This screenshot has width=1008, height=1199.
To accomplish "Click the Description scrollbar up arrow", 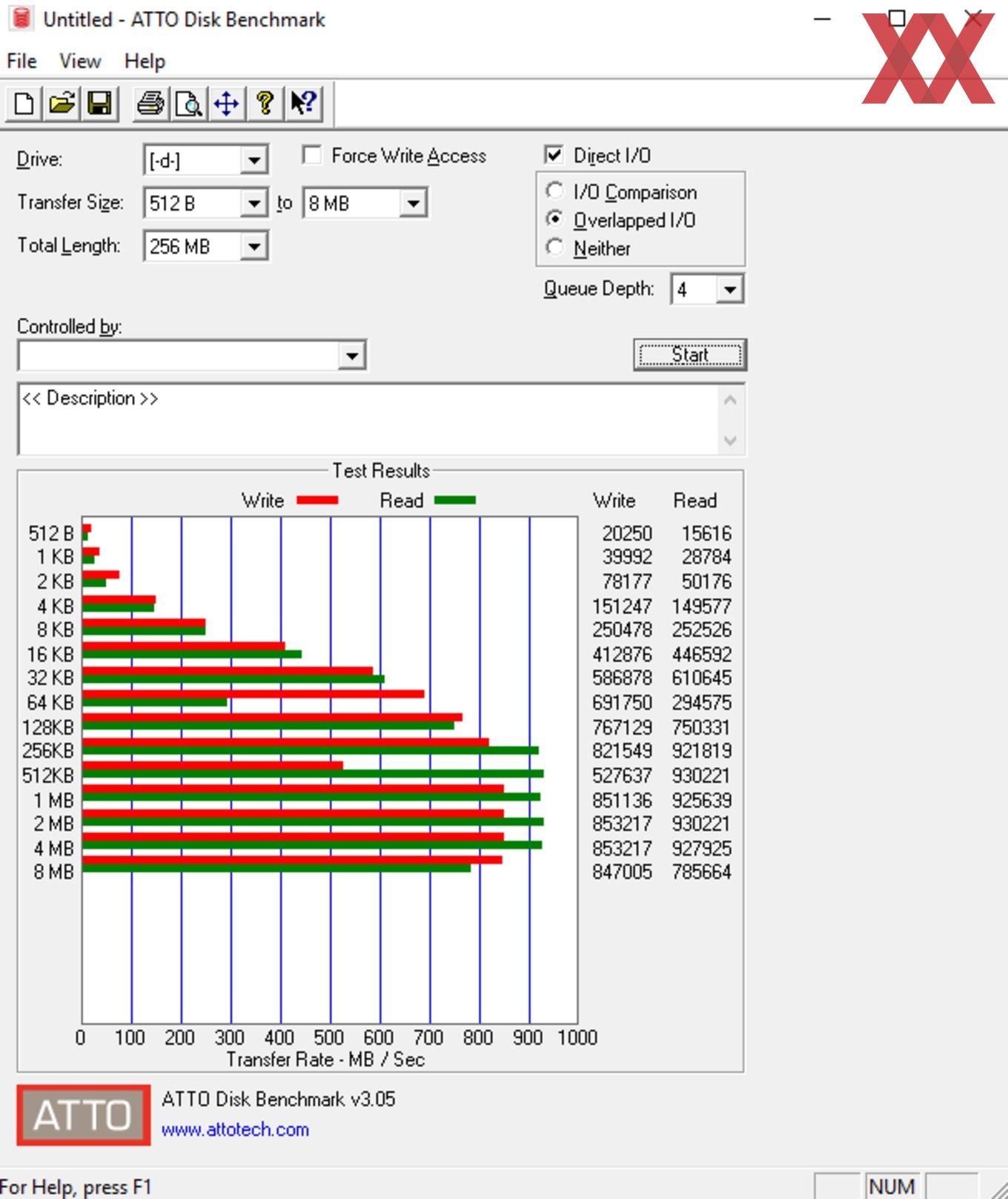I will [x=730, y=400].
